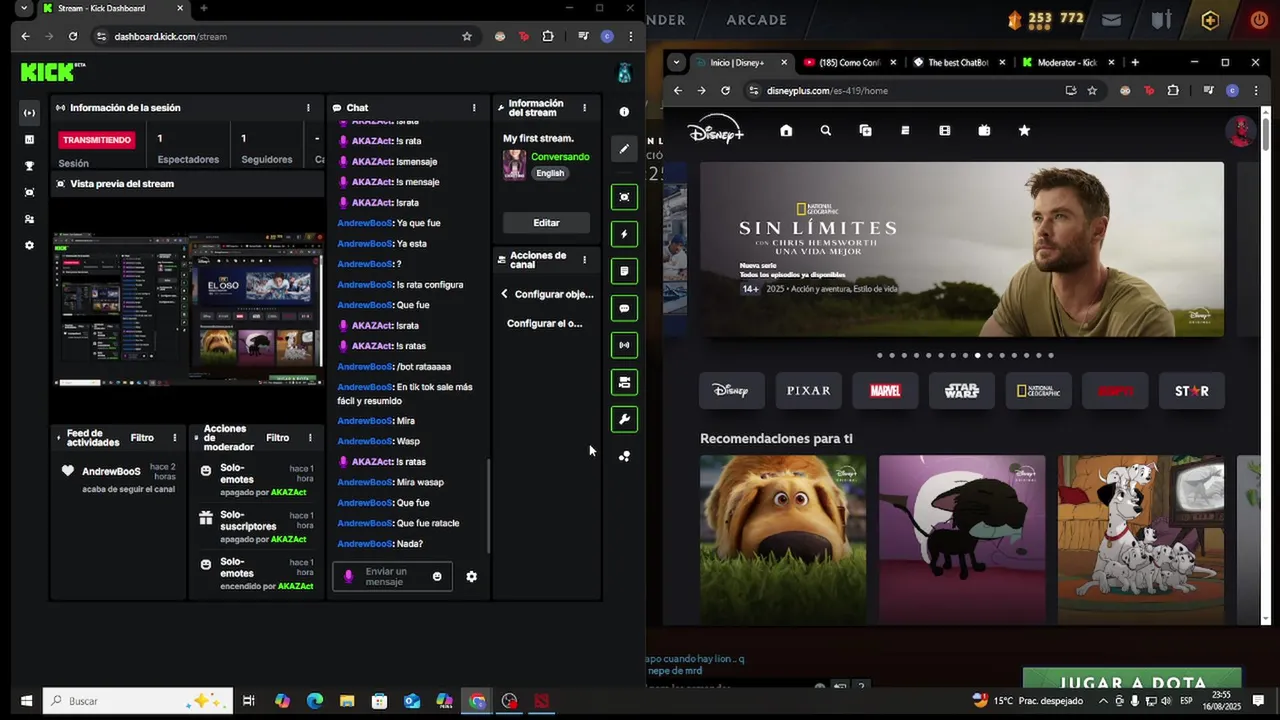Open Acciones de moderador three-dot menu
Image resolution: width=1280 pixels, height=720 pixels.
pos(310,438)
